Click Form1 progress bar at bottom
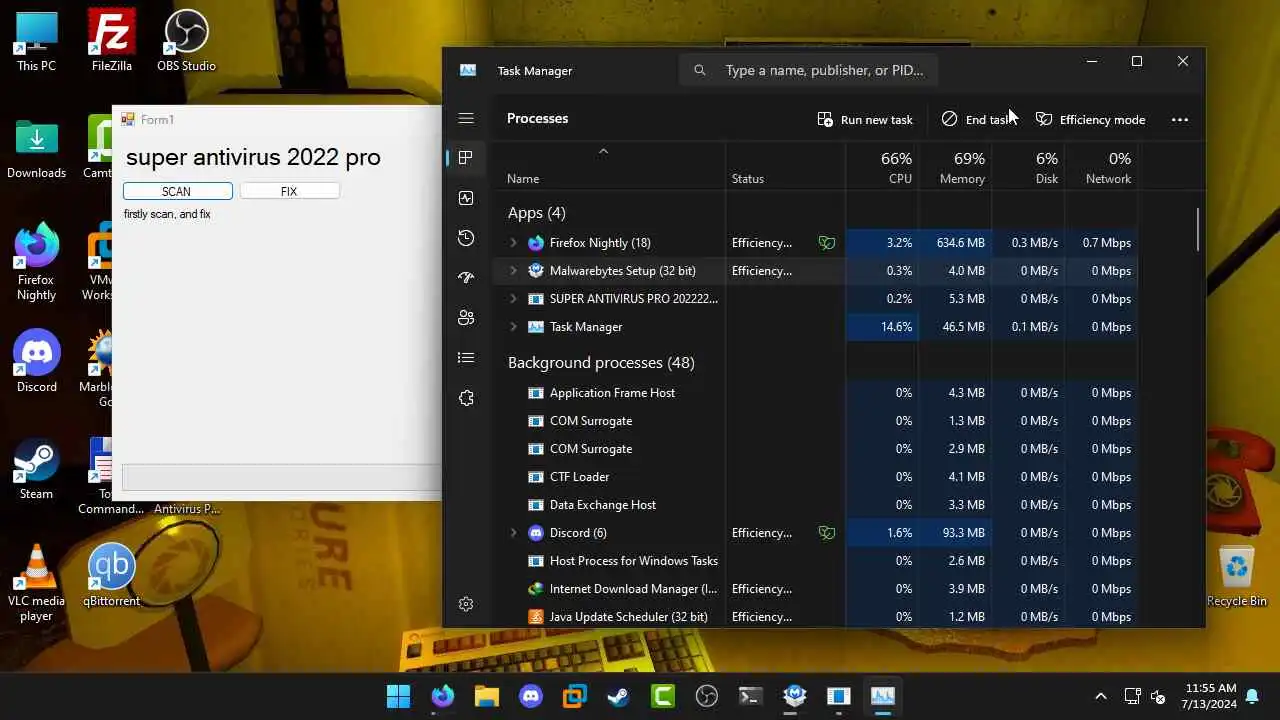Image resolution: width=1280 pixels, height=720 pixels. (281, 477)
